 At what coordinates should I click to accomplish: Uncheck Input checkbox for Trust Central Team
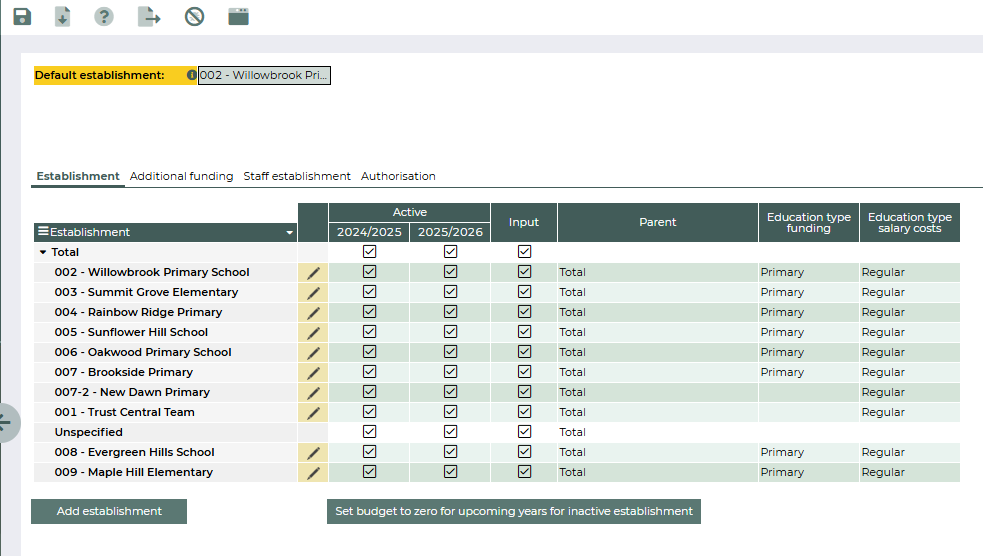click(524, 412)
